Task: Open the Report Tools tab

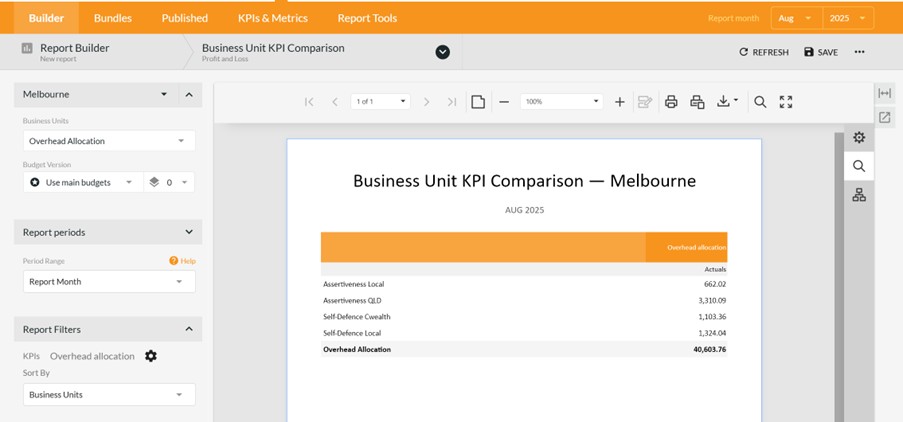Action: click(x=367, y=18)
